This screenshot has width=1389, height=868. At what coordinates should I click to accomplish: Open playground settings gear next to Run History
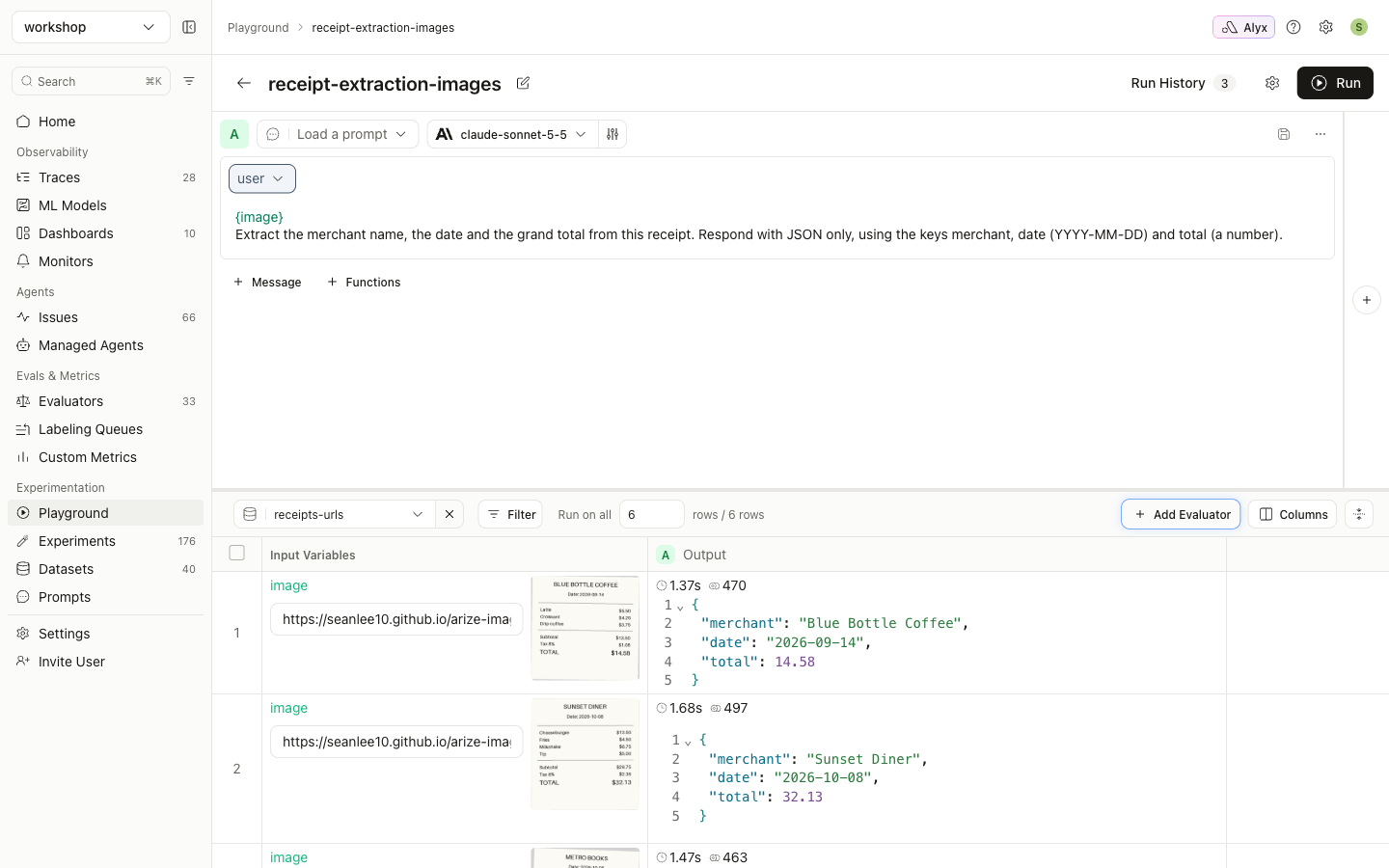(x=1272, y=83)
